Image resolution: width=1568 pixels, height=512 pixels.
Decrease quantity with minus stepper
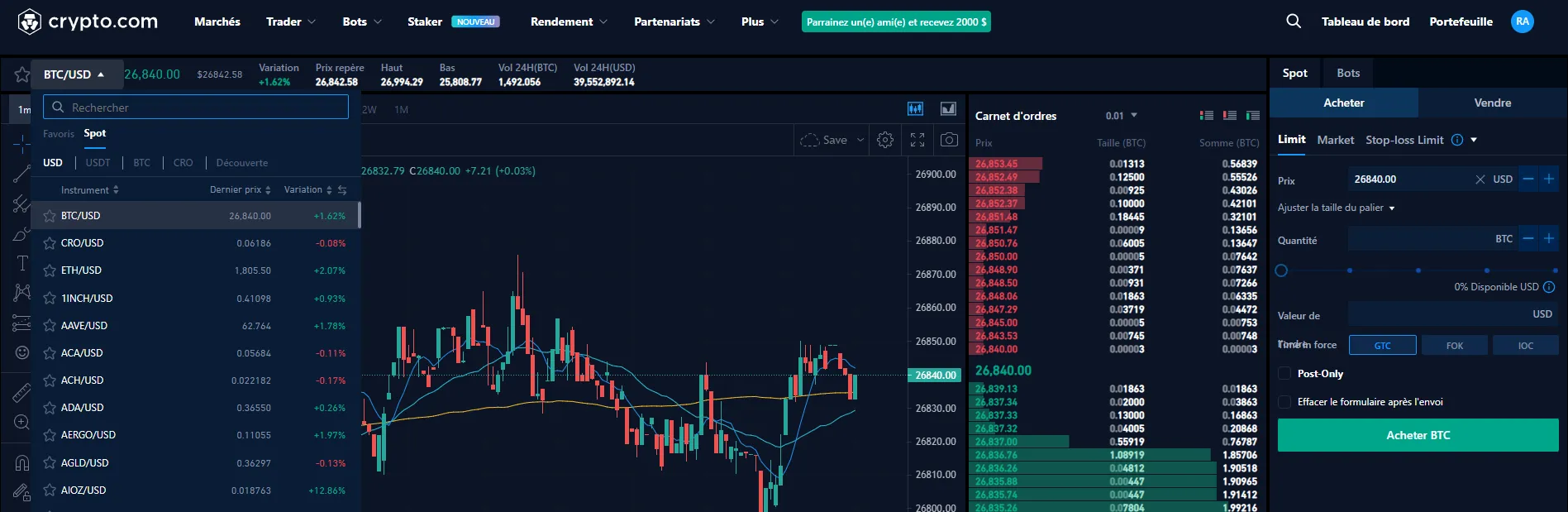[x=1528, y=238]
